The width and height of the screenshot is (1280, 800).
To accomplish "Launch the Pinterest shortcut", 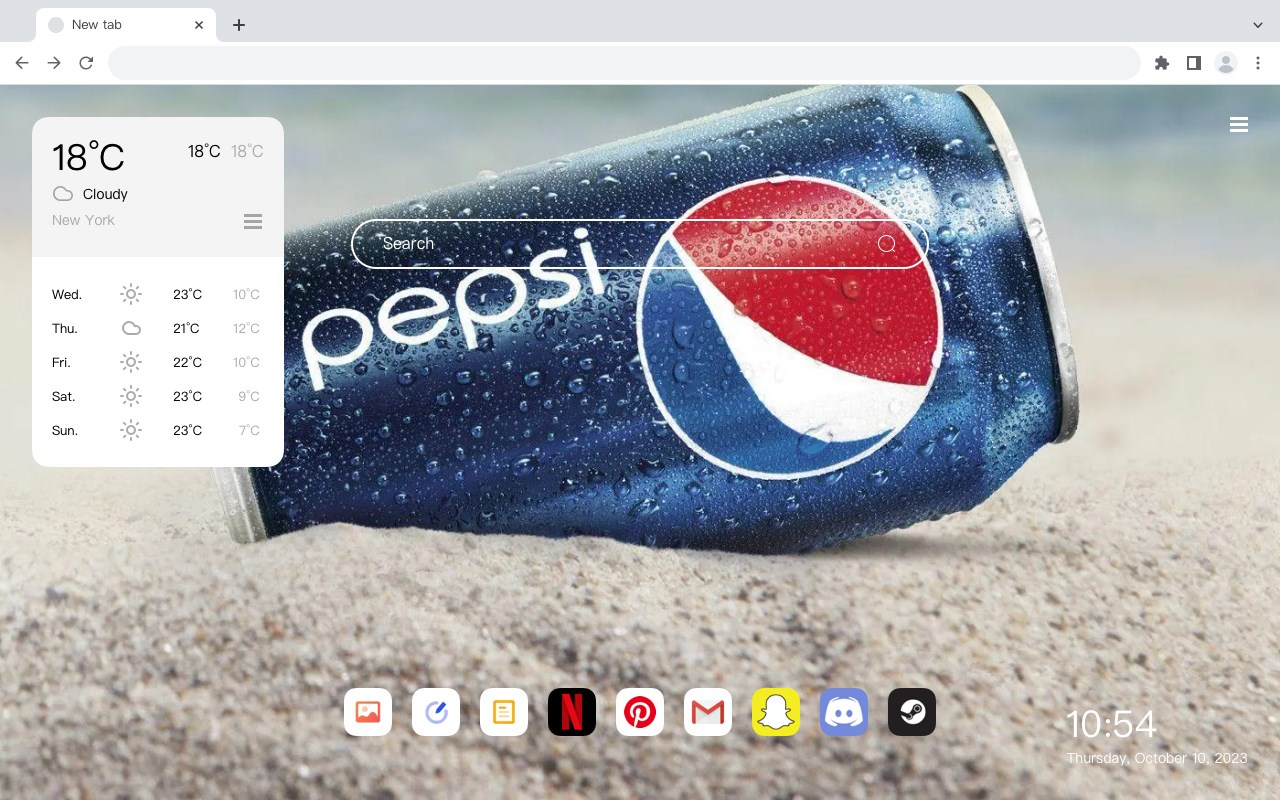I will pyautogui.click(x=640, y=712).
